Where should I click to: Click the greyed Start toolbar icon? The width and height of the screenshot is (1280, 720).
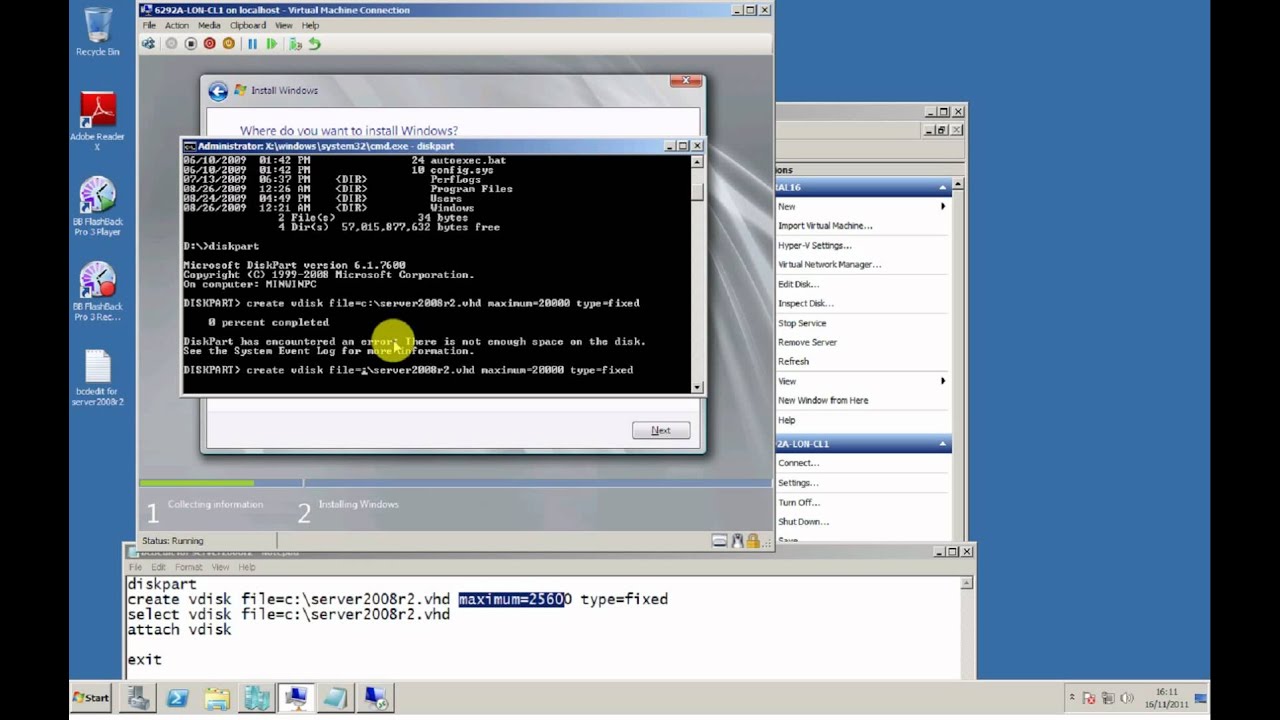point(171,44)
